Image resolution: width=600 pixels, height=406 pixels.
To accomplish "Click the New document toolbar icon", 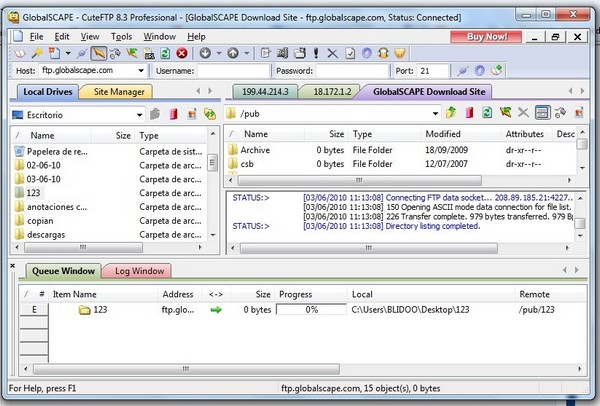I will click(54, 53).
